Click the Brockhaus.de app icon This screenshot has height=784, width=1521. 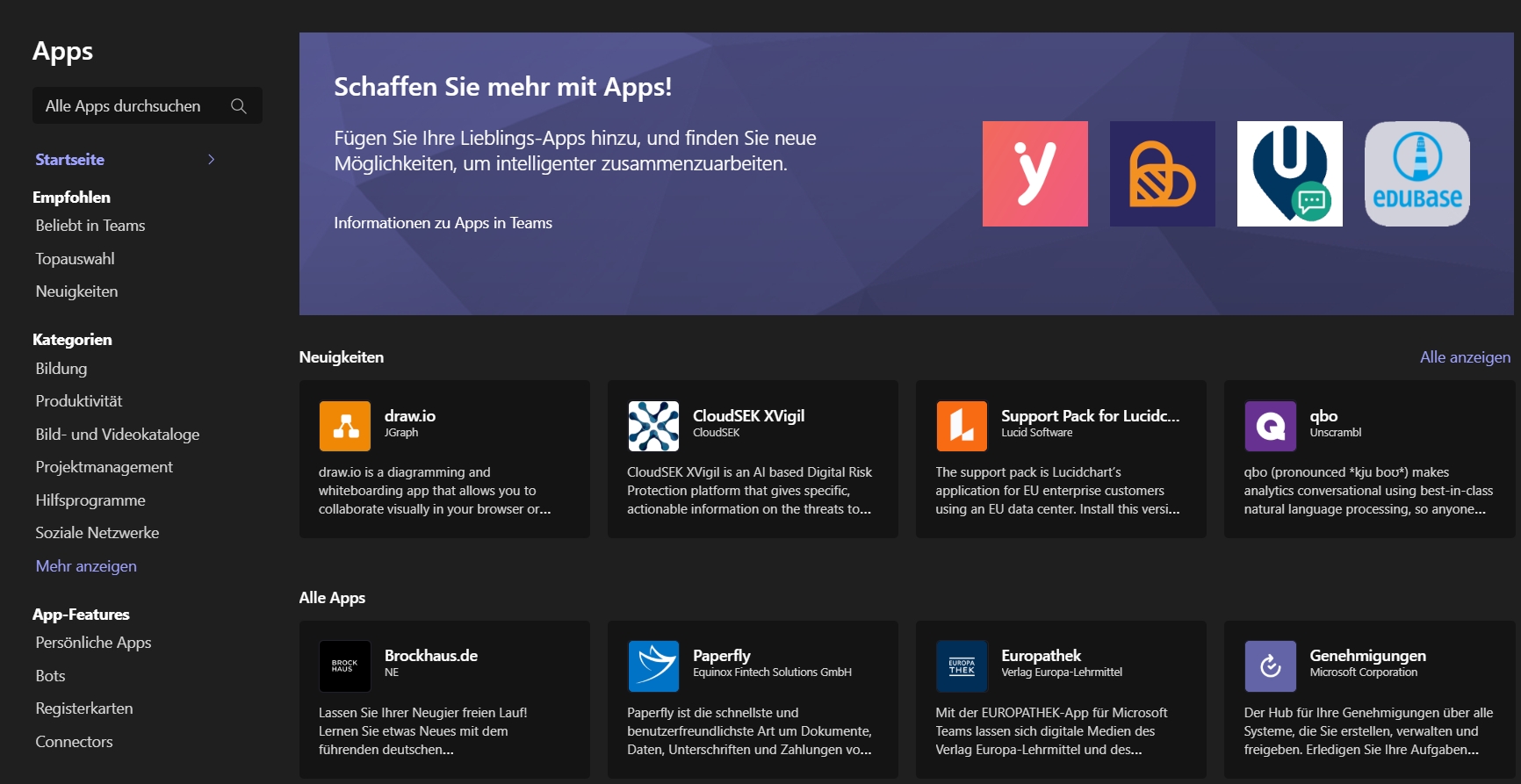point(345,666)
